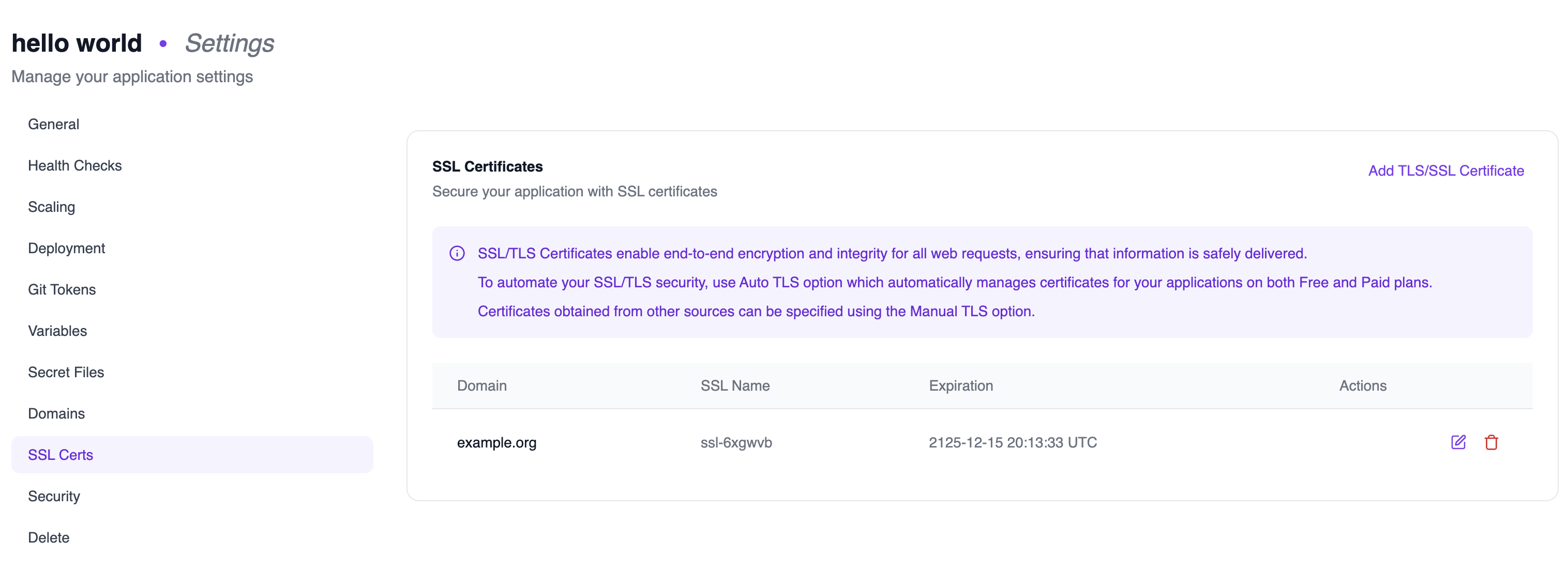Open Secret Files settings
1568x587 pixels.
(x=66, y=372)
